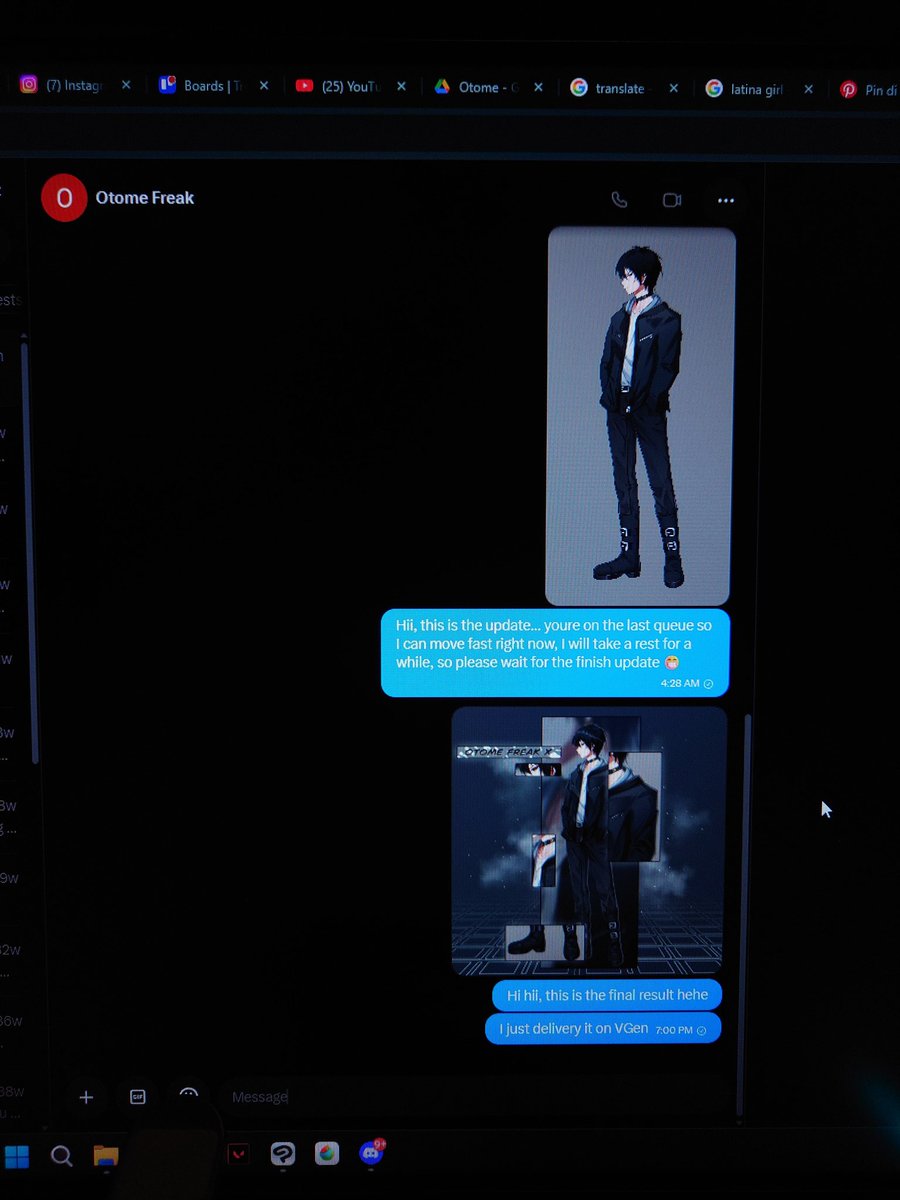Open the final result collage image
Viewport: 900px width, 1200px height.
589,840
